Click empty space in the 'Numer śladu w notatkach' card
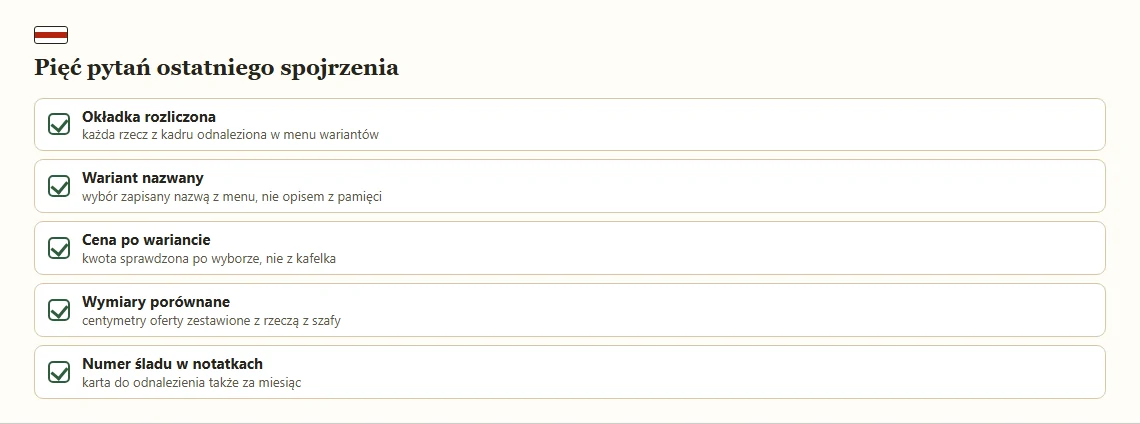The image size is (1140, 424). pos(727,372)
